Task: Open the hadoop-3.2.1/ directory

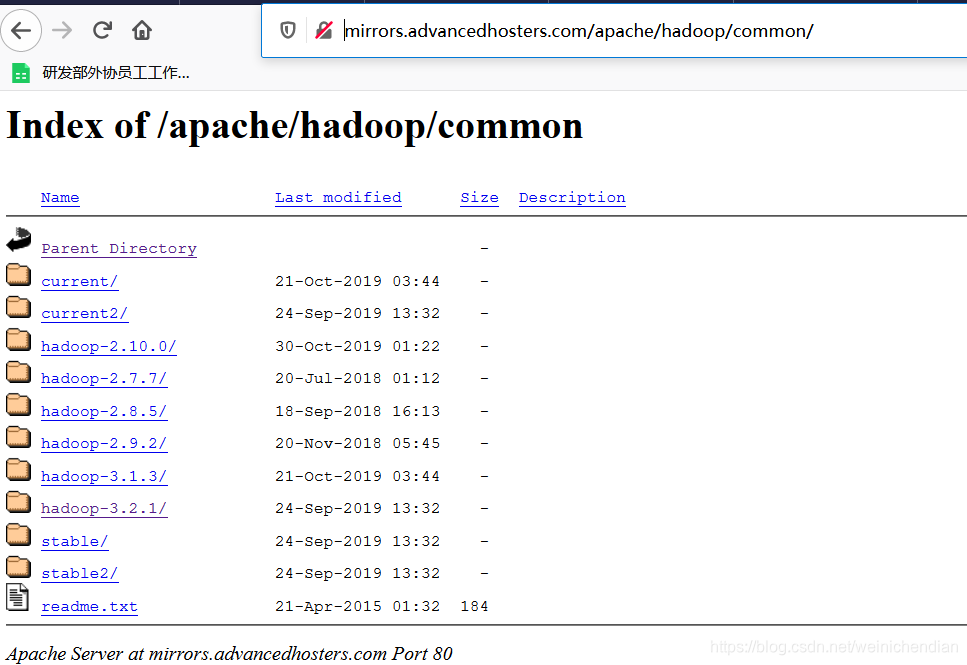Action: pos(104,508)
